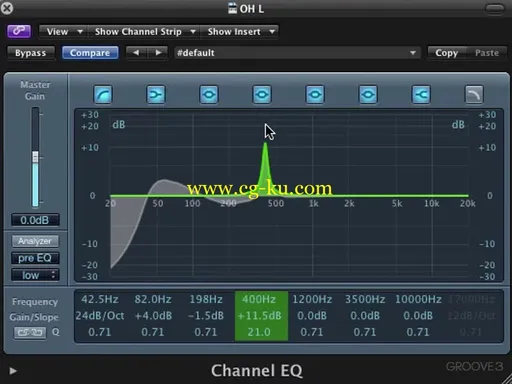Select the 0.0dB gain under 3500Hz

pos(365,315)
